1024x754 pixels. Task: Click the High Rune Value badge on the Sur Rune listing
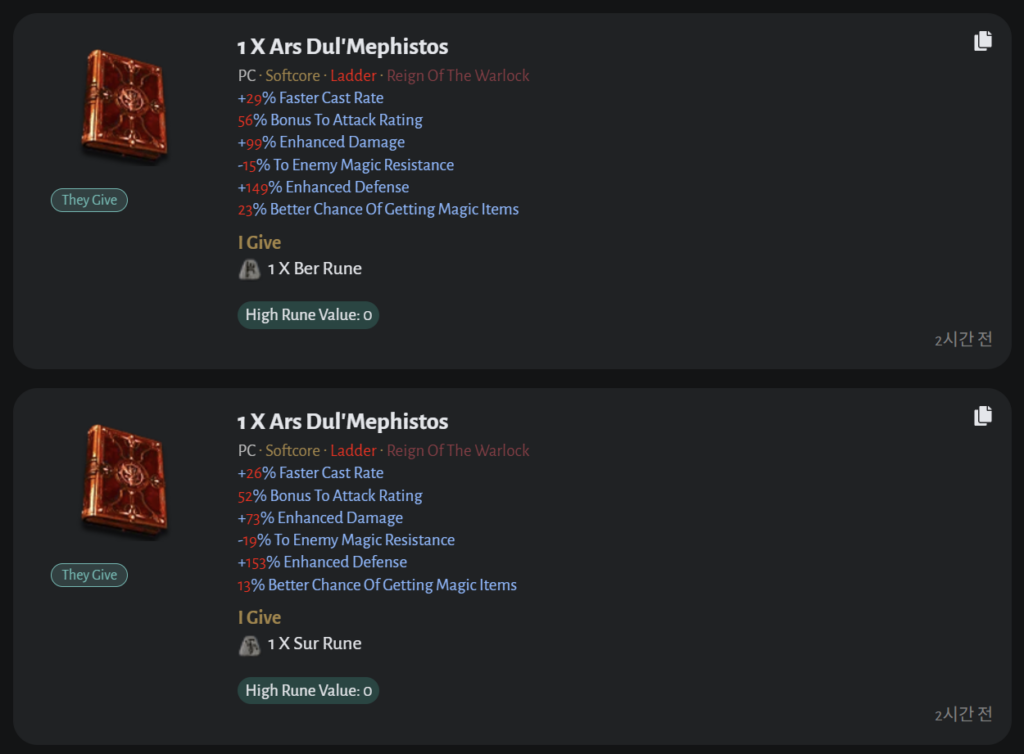[x=308, y=690]
